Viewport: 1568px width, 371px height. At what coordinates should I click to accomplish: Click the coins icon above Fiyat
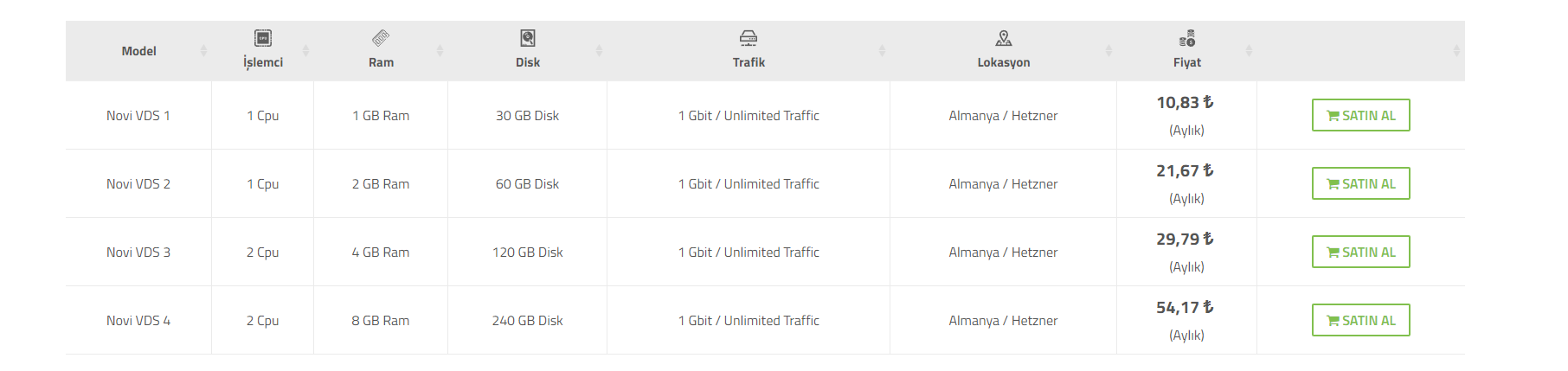point(1187,39)
